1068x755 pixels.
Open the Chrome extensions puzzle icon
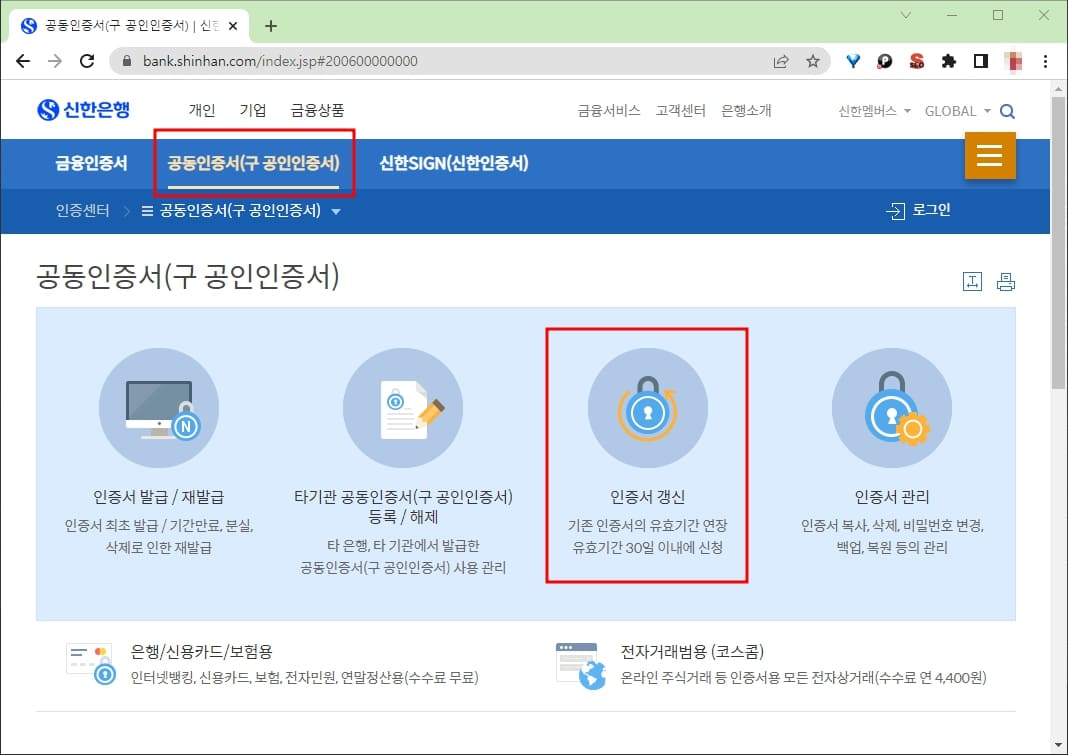948,61
